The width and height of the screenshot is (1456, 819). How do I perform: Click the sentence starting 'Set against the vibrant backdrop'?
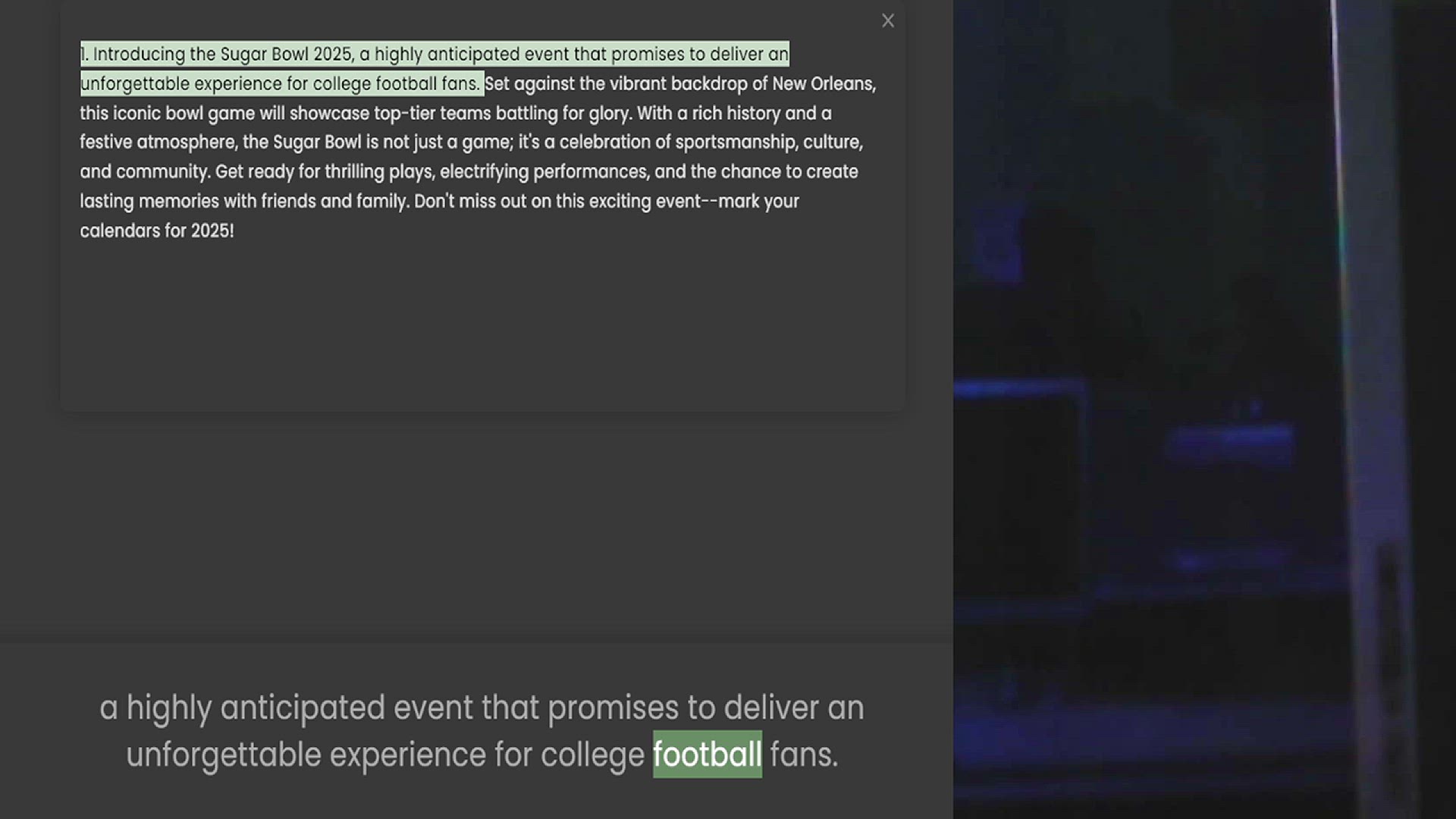tap(680, 83)
